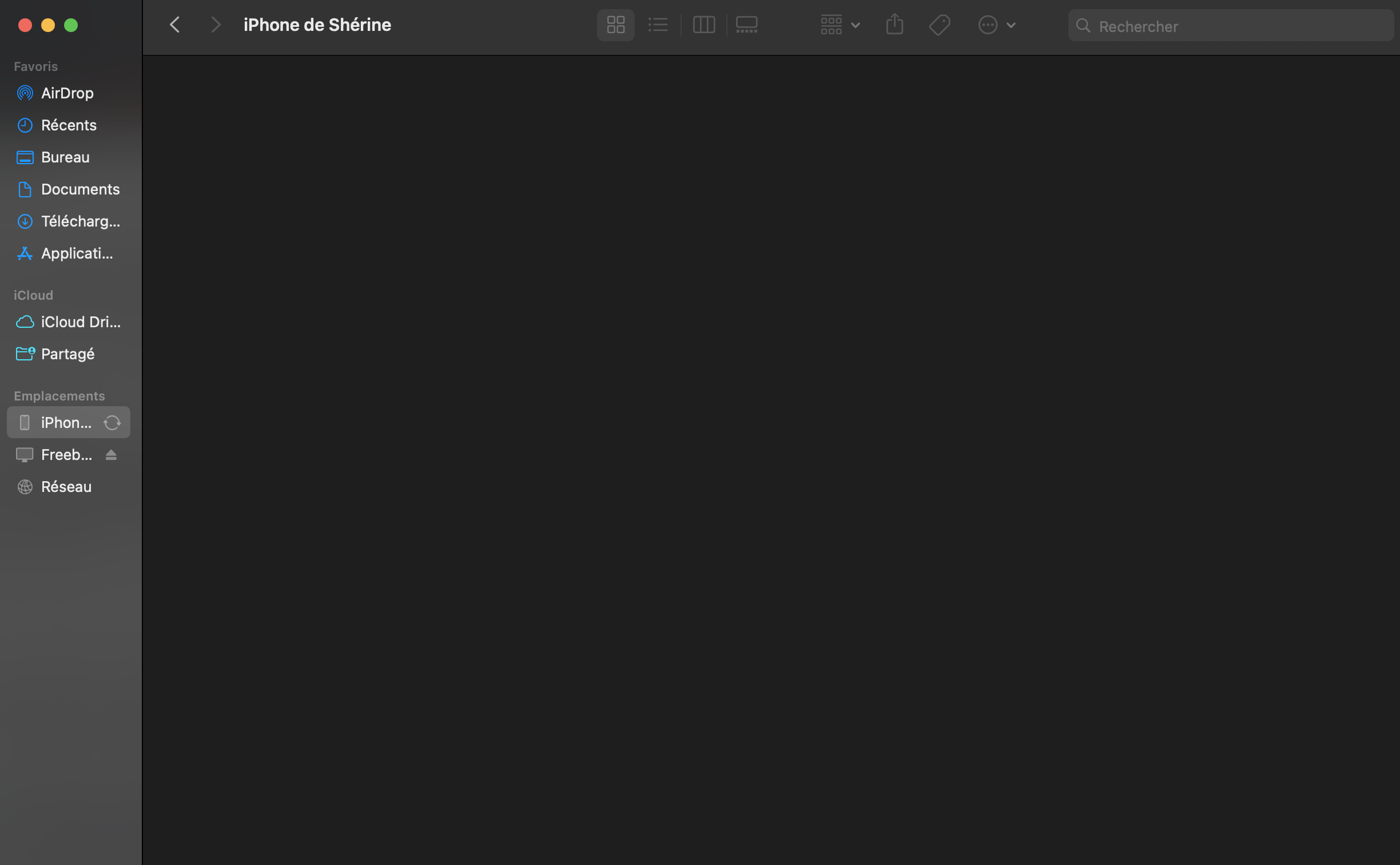
Task: Switch to gallery view
Action: tap(746, 25)
